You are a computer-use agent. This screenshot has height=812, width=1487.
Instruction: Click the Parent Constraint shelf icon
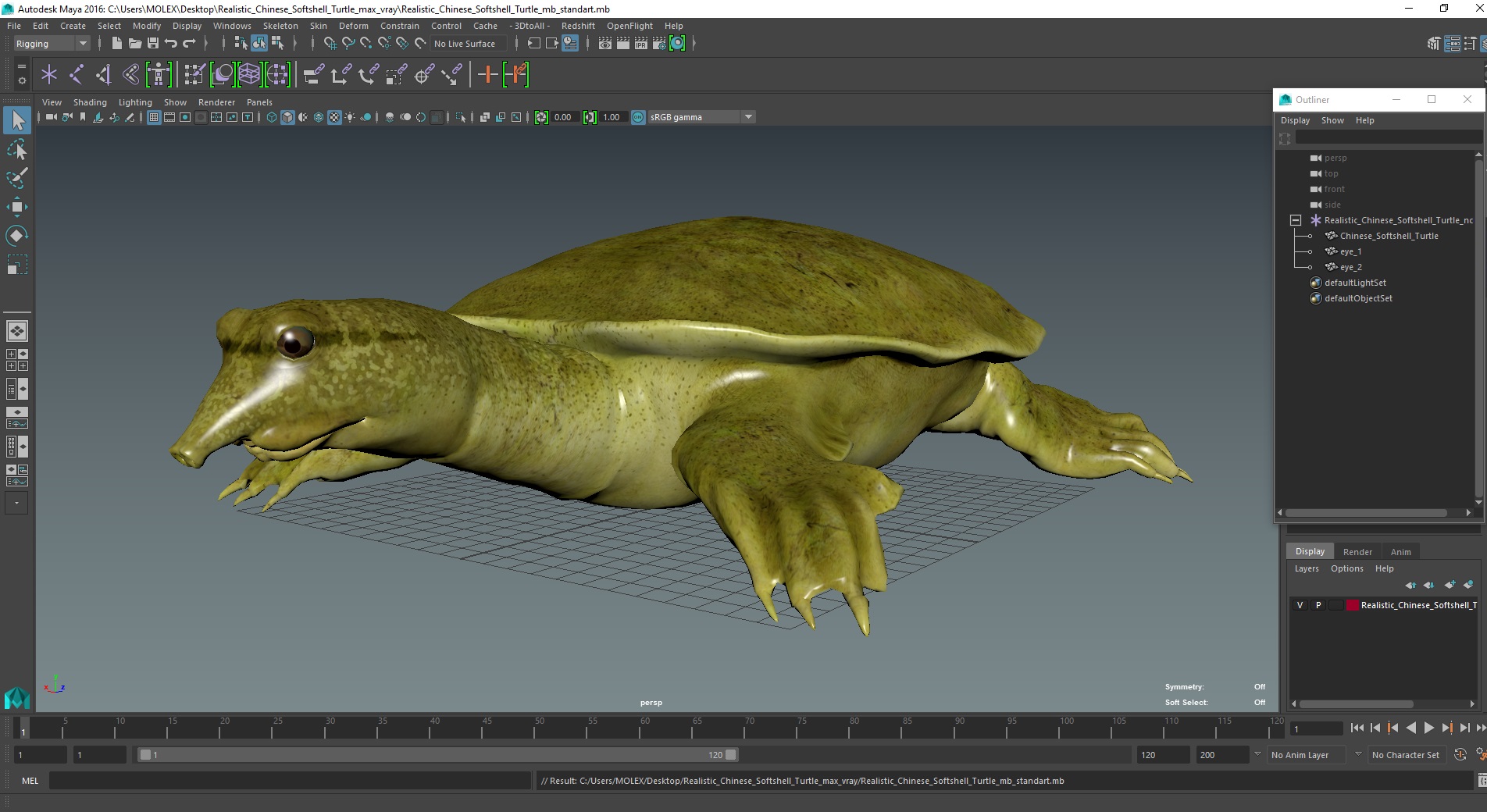pos(314,75)
